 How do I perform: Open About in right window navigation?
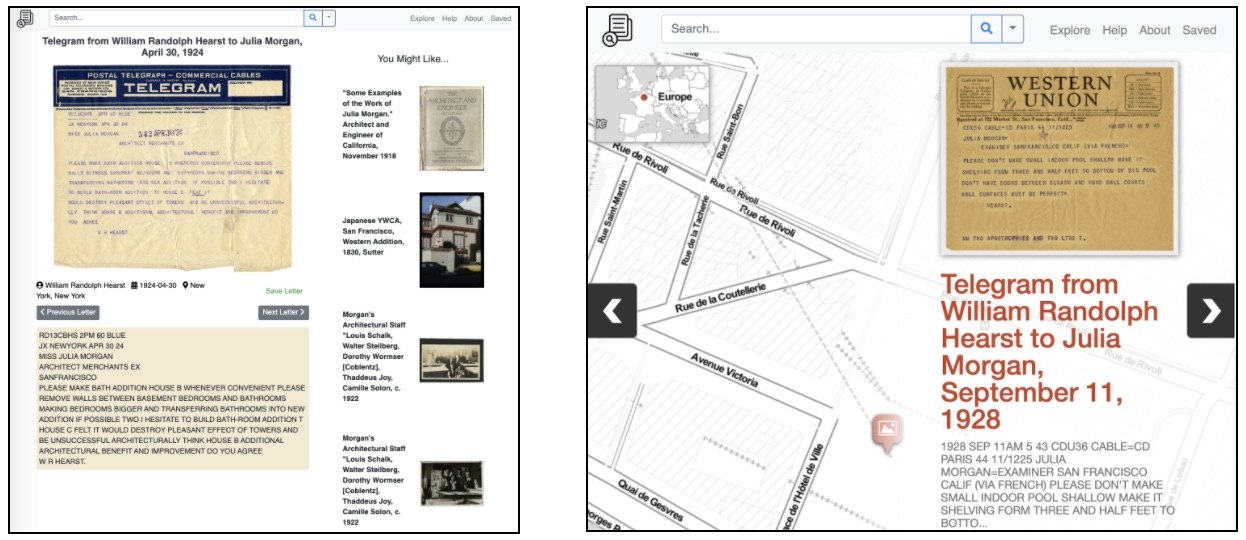[x=1154, y=30]
